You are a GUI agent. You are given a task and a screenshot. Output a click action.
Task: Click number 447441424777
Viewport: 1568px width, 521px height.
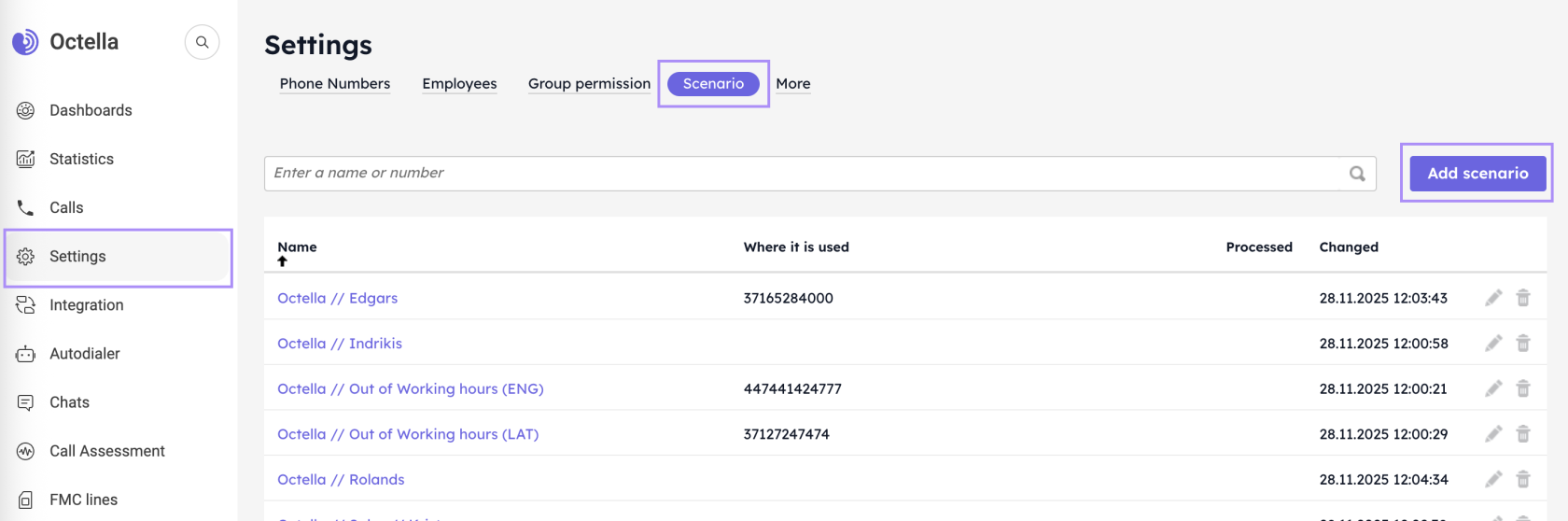click(792, 388)
